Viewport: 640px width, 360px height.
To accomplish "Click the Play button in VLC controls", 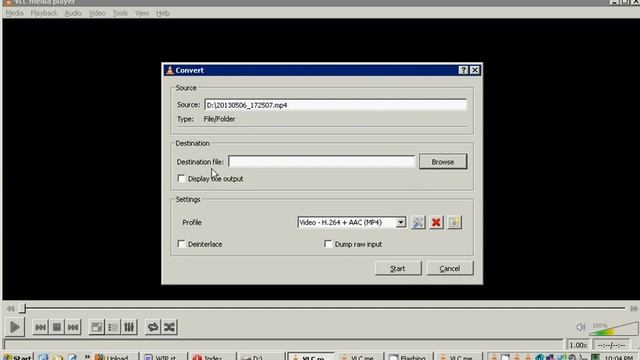I will [x=15, y=327].
